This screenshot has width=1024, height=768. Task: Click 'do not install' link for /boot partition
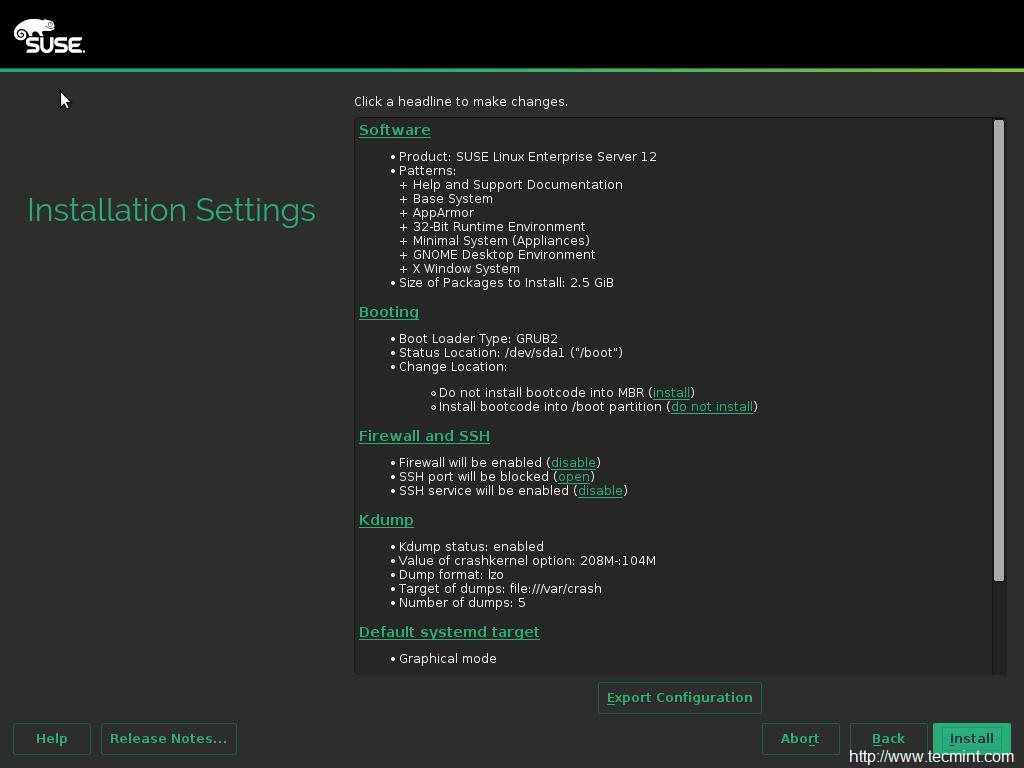tap(712, 407)
